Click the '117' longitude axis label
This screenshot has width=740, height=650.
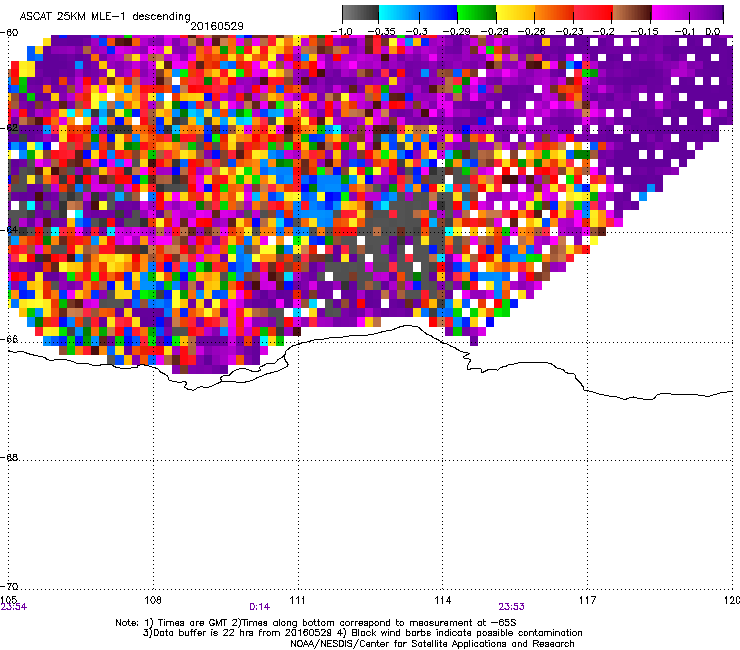click(588, 600)
